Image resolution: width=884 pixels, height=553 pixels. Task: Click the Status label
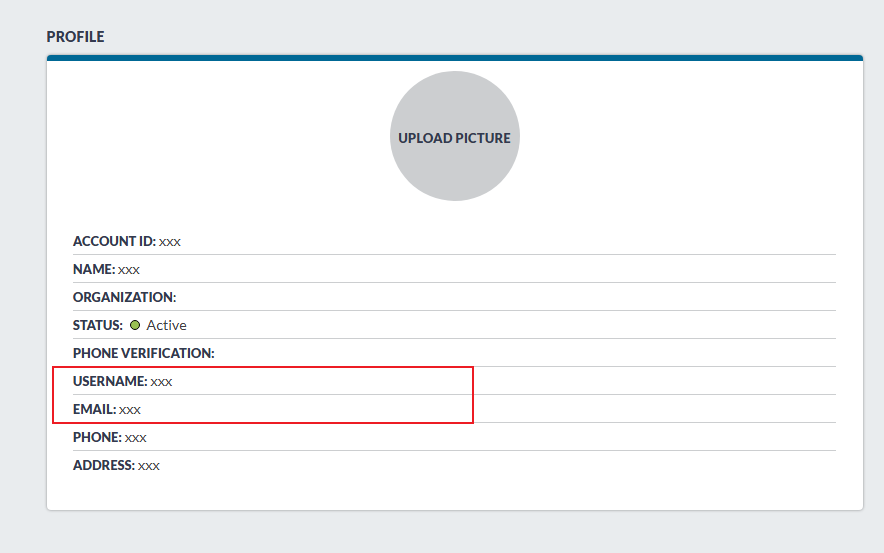click(x=98, y=325)
